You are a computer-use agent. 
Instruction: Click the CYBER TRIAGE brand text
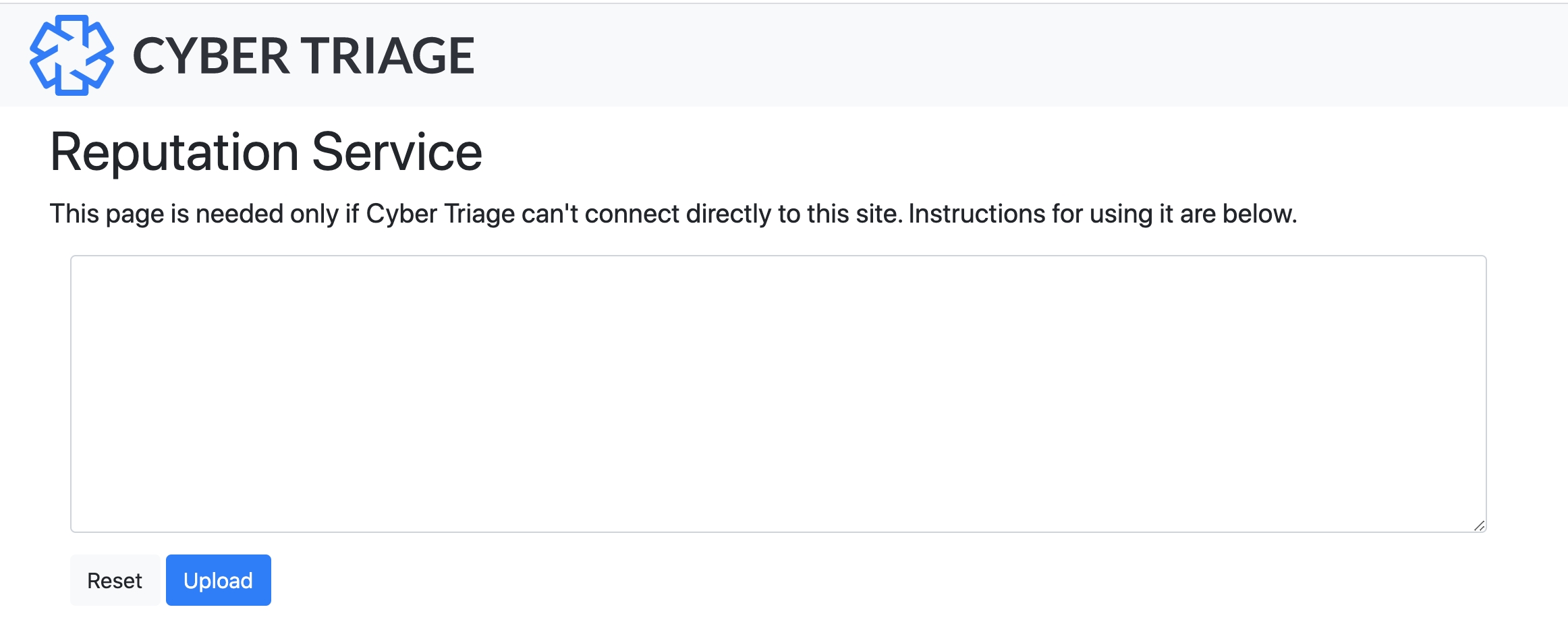(x=304, y=55)
